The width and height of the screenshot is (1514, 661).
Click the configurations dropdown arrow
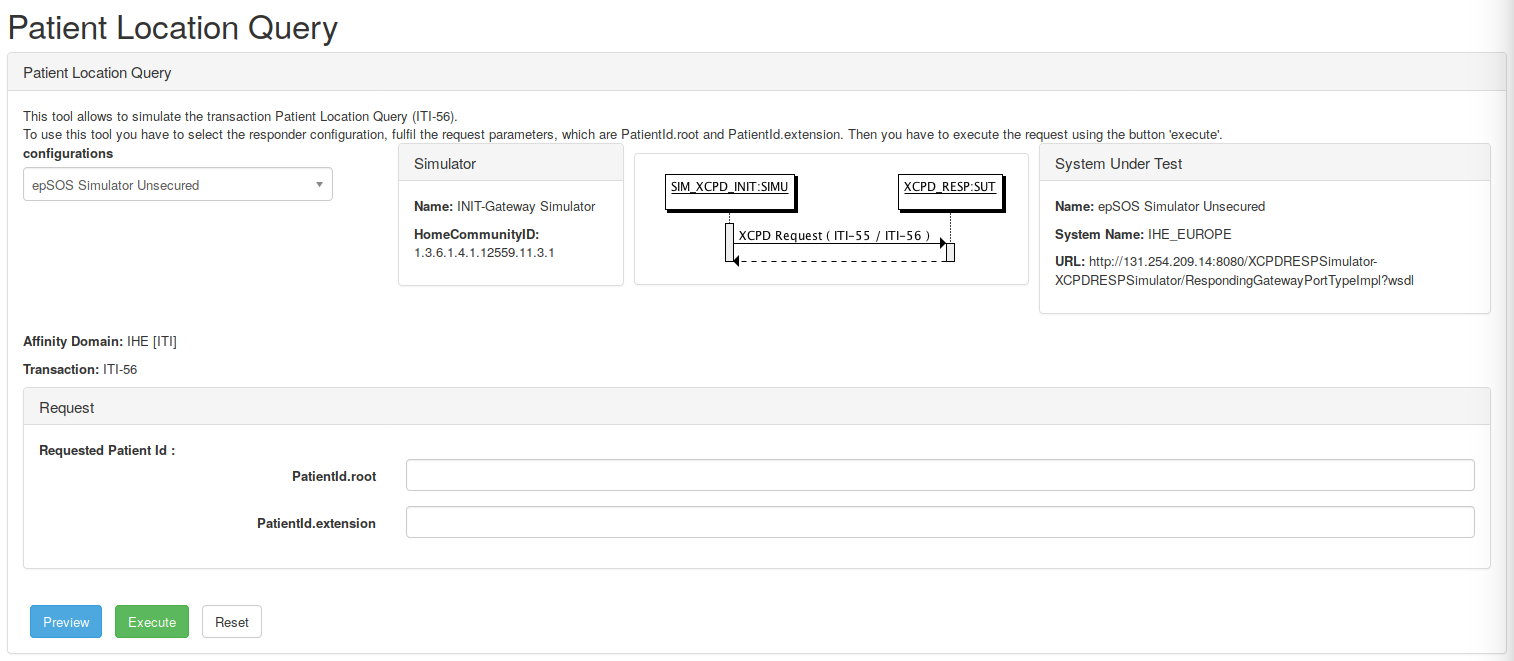(x=319, y=185)
